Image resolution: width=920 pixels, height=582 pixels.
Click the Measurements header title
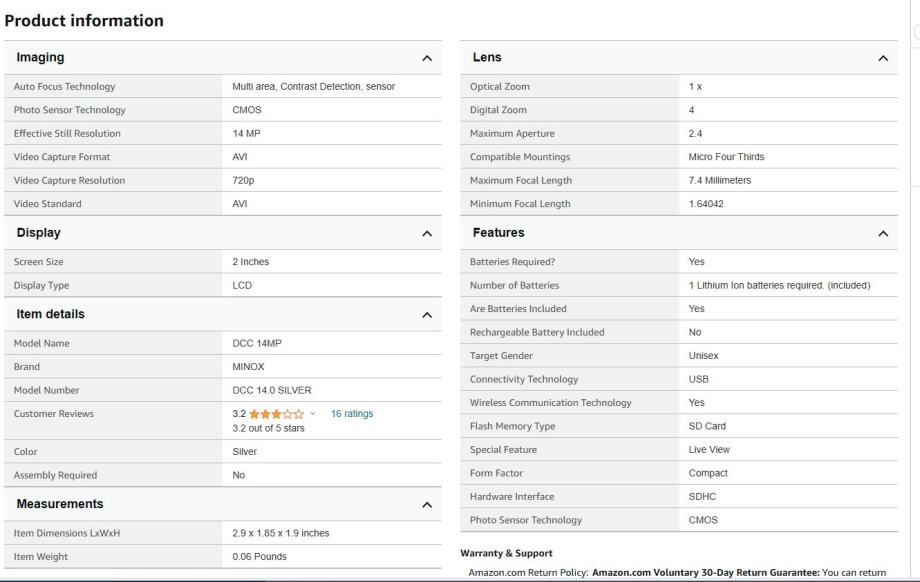(62, 504)
